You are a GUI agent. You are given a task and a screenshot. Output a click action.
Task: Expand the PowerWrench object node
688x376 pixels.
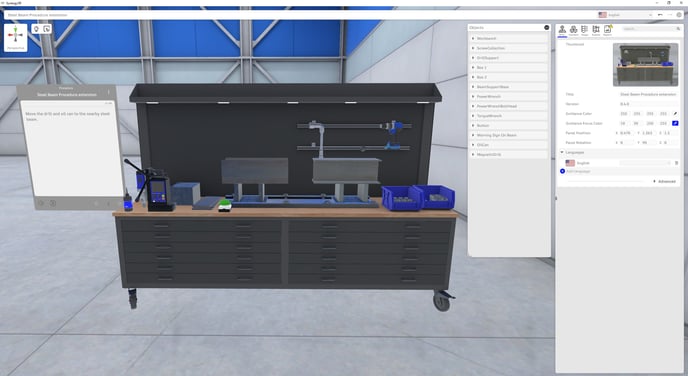[473, 97]
